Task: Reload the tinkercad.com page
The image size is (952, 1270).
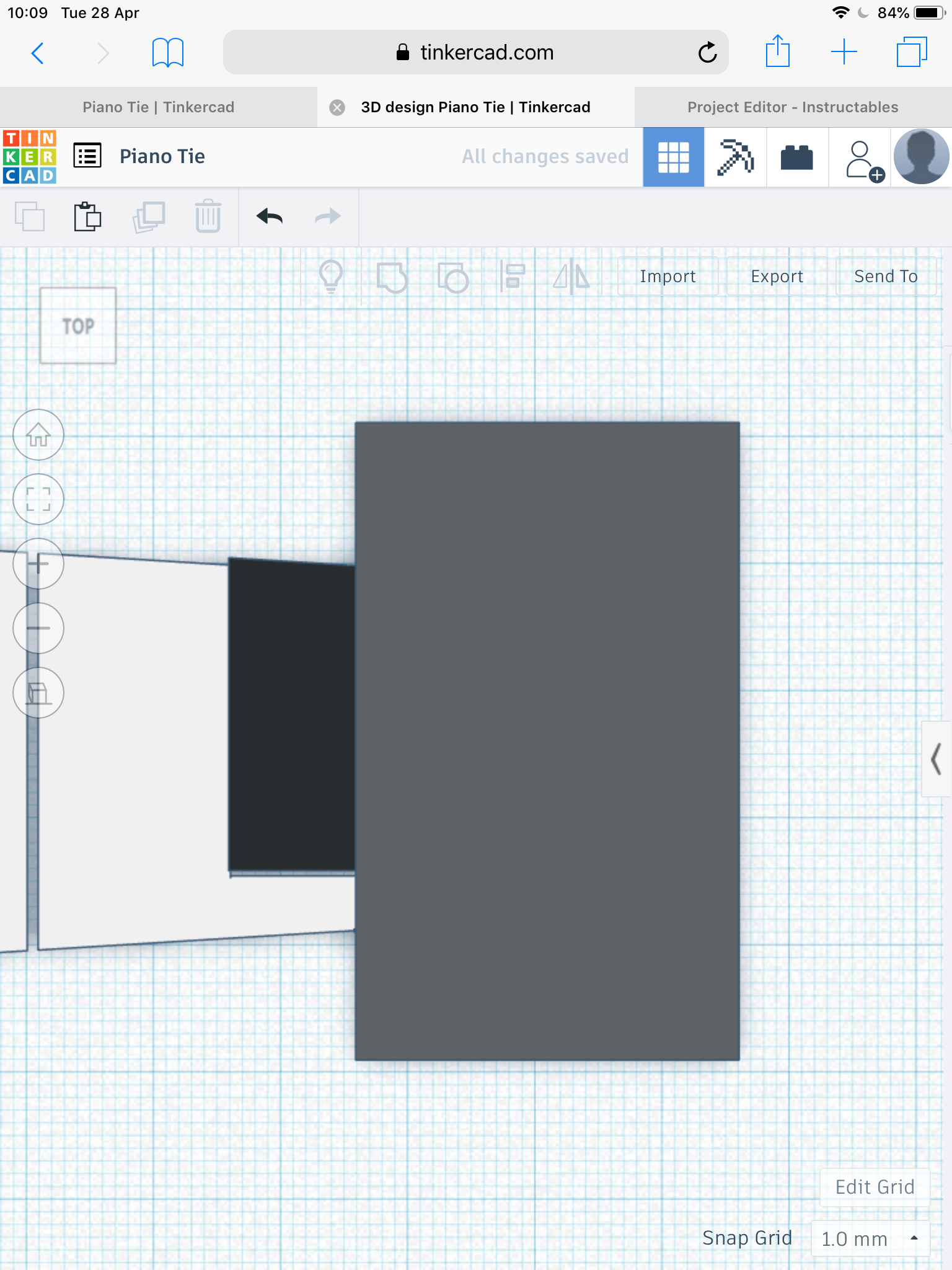Action: click(707, 53)
